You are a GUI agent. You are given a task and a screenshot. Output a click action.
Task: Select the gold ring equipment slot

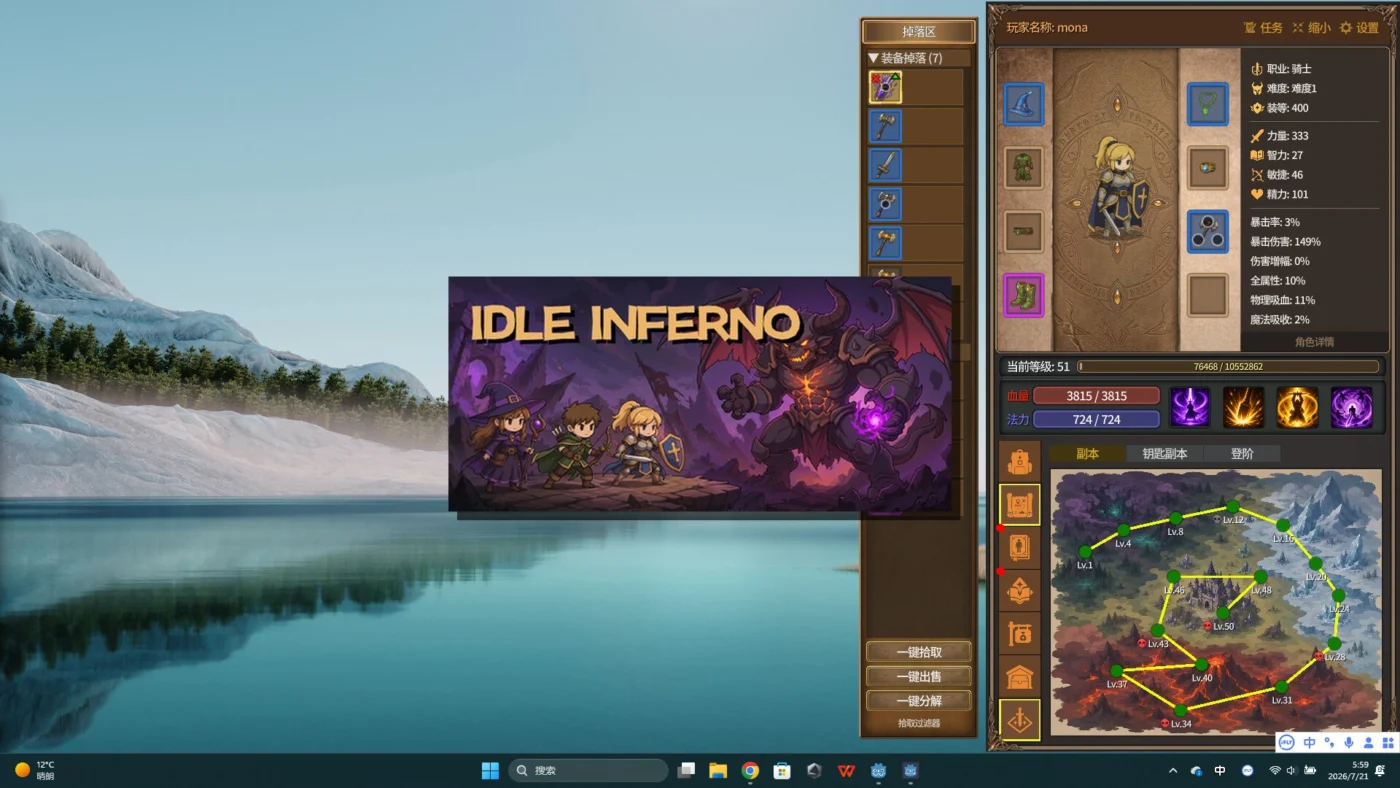click(1208, 168)
